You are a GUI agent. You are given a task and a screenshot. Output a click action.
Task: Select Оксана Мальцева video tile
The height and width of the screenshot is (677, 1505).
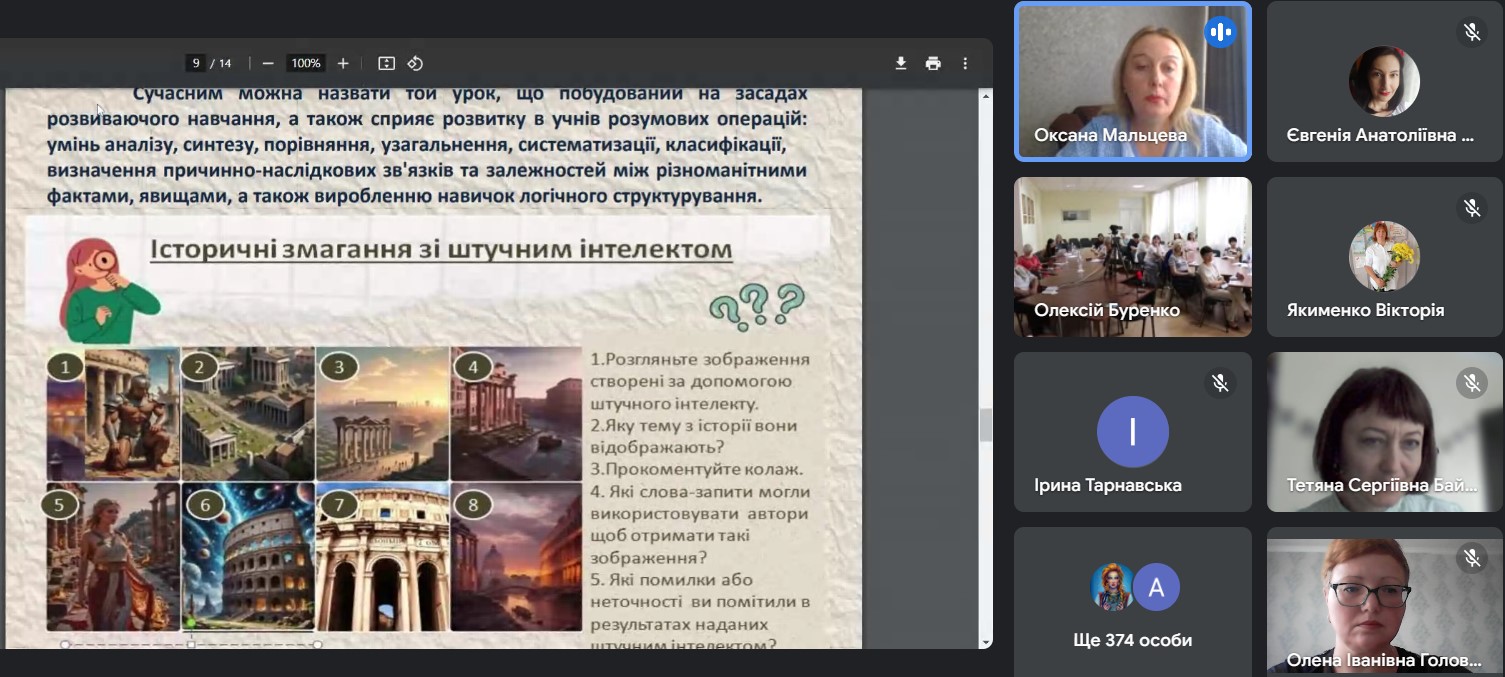point(1133,81)
